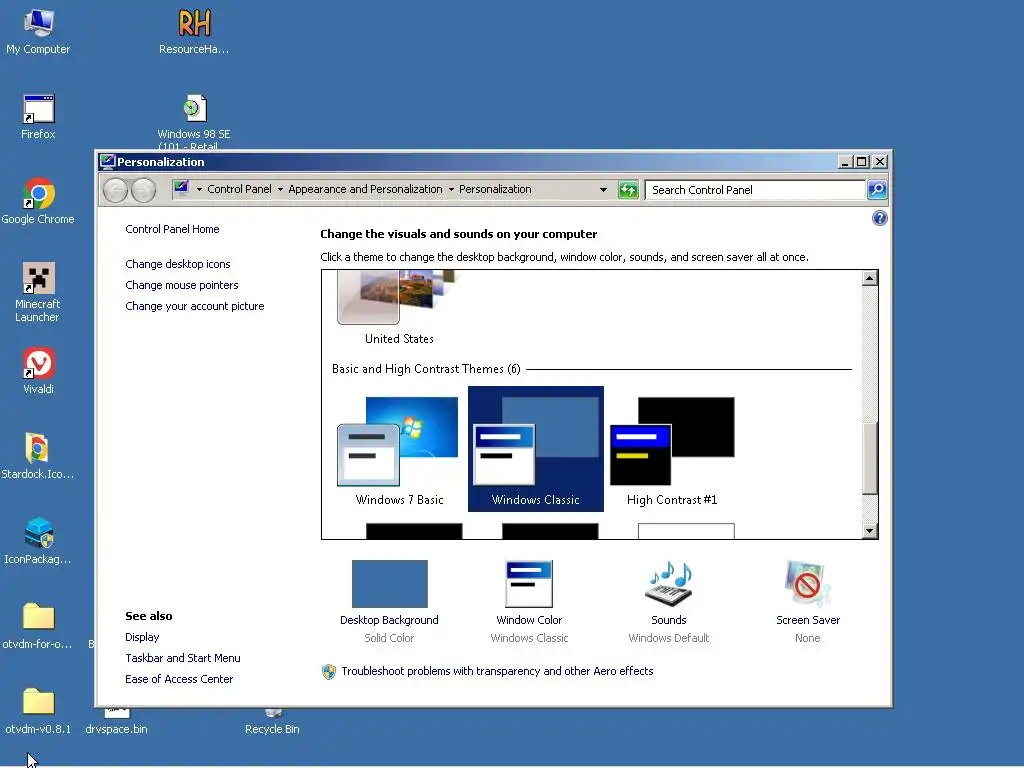Screen dimensions: 1024x768
Task: Select the ResourceHacker desktop icon
Action: 194,31
